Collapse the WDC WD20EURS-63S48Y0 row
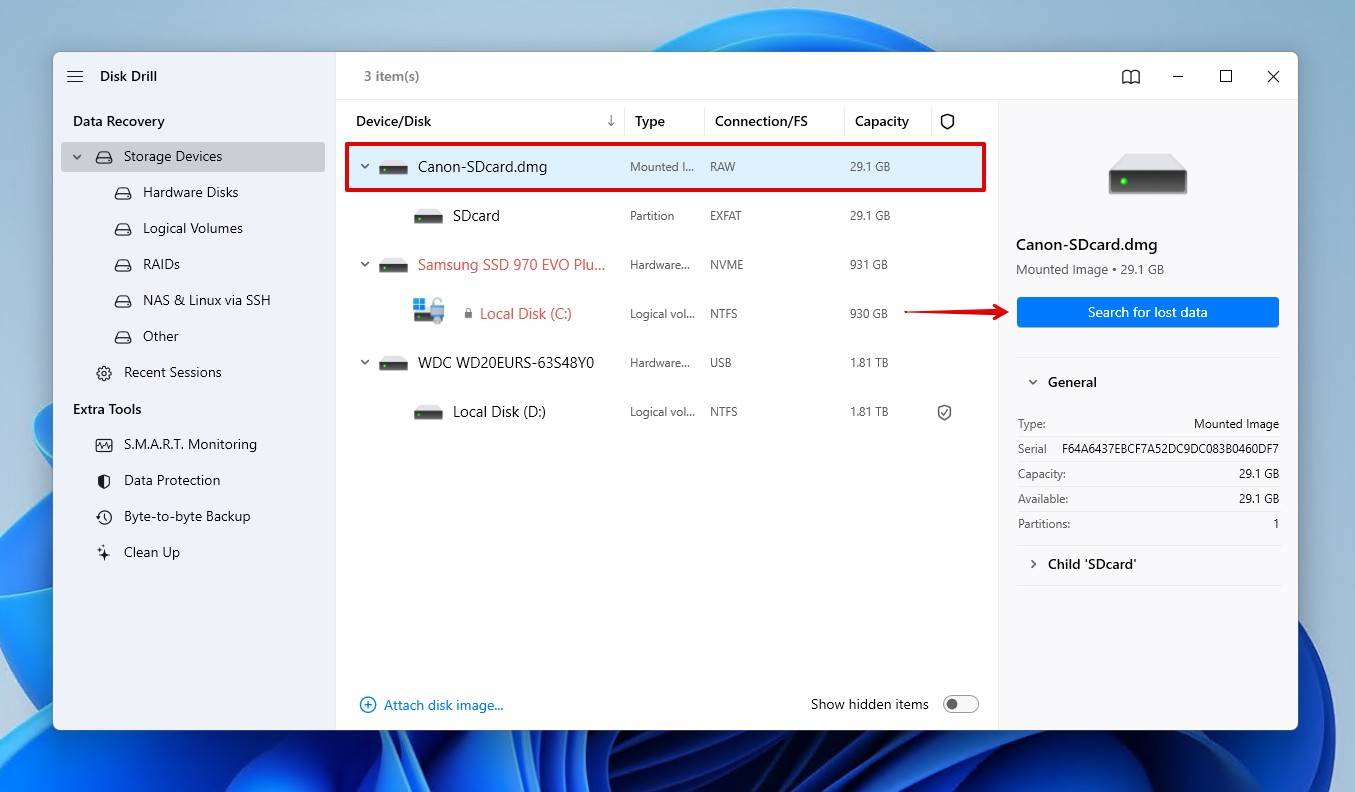The width and height of the screenshot is (1355, 792). point(365,363)
